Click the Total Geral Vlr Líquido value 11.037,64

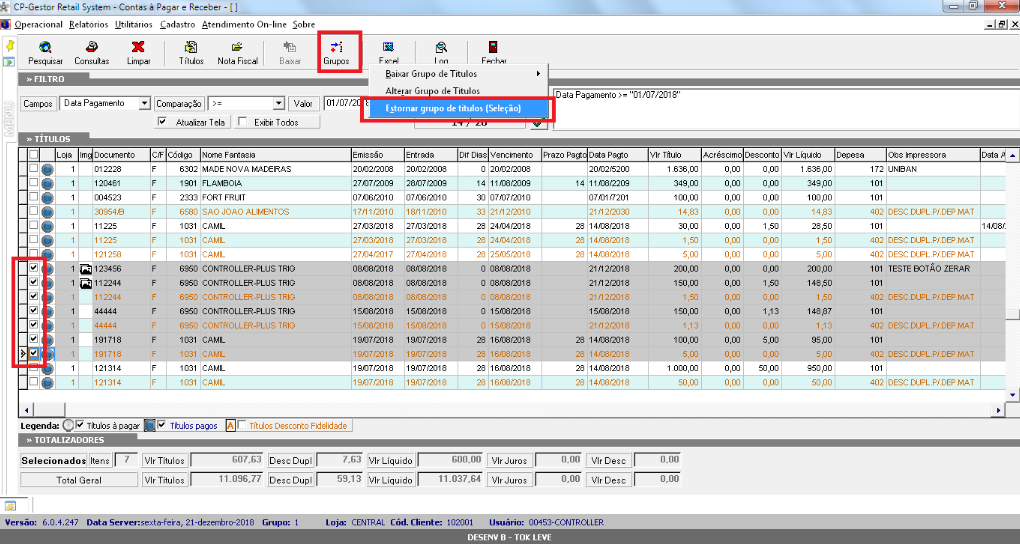(x=450, y=479)
